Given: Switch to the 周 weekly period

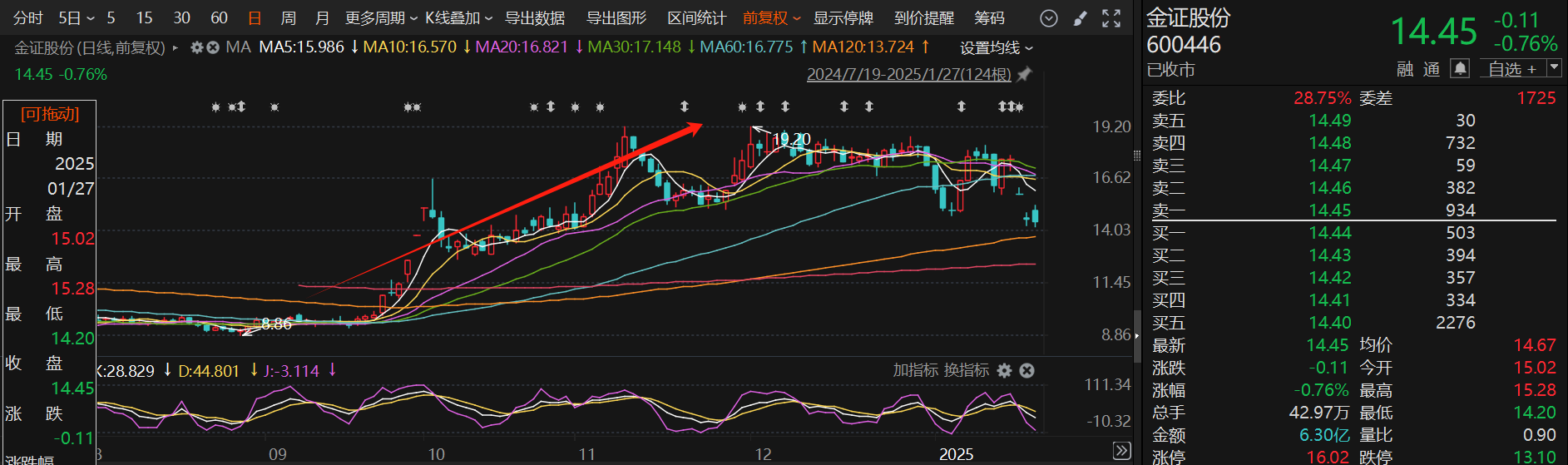Looking at the screenshot, I should 289,18.
